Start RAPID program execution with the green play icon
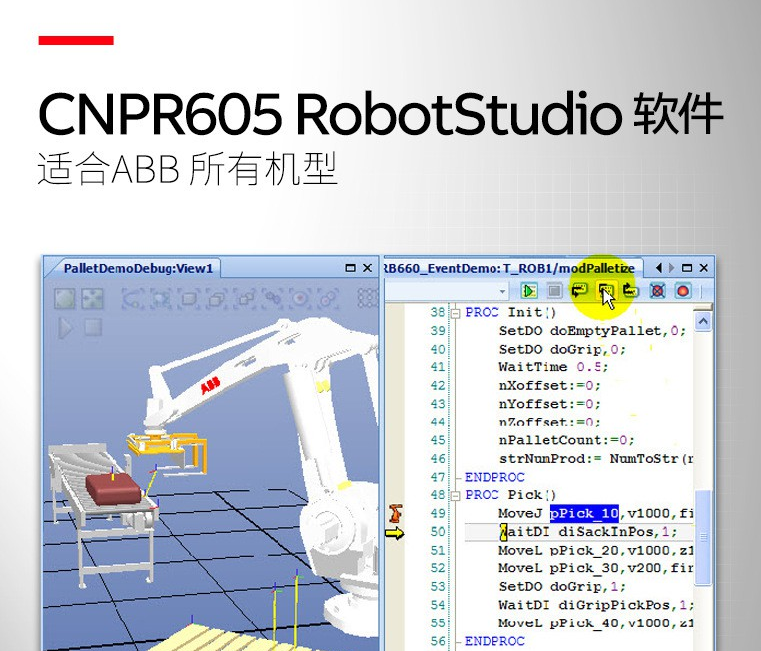Screen dimensions: 761x651 pos(529,291)
